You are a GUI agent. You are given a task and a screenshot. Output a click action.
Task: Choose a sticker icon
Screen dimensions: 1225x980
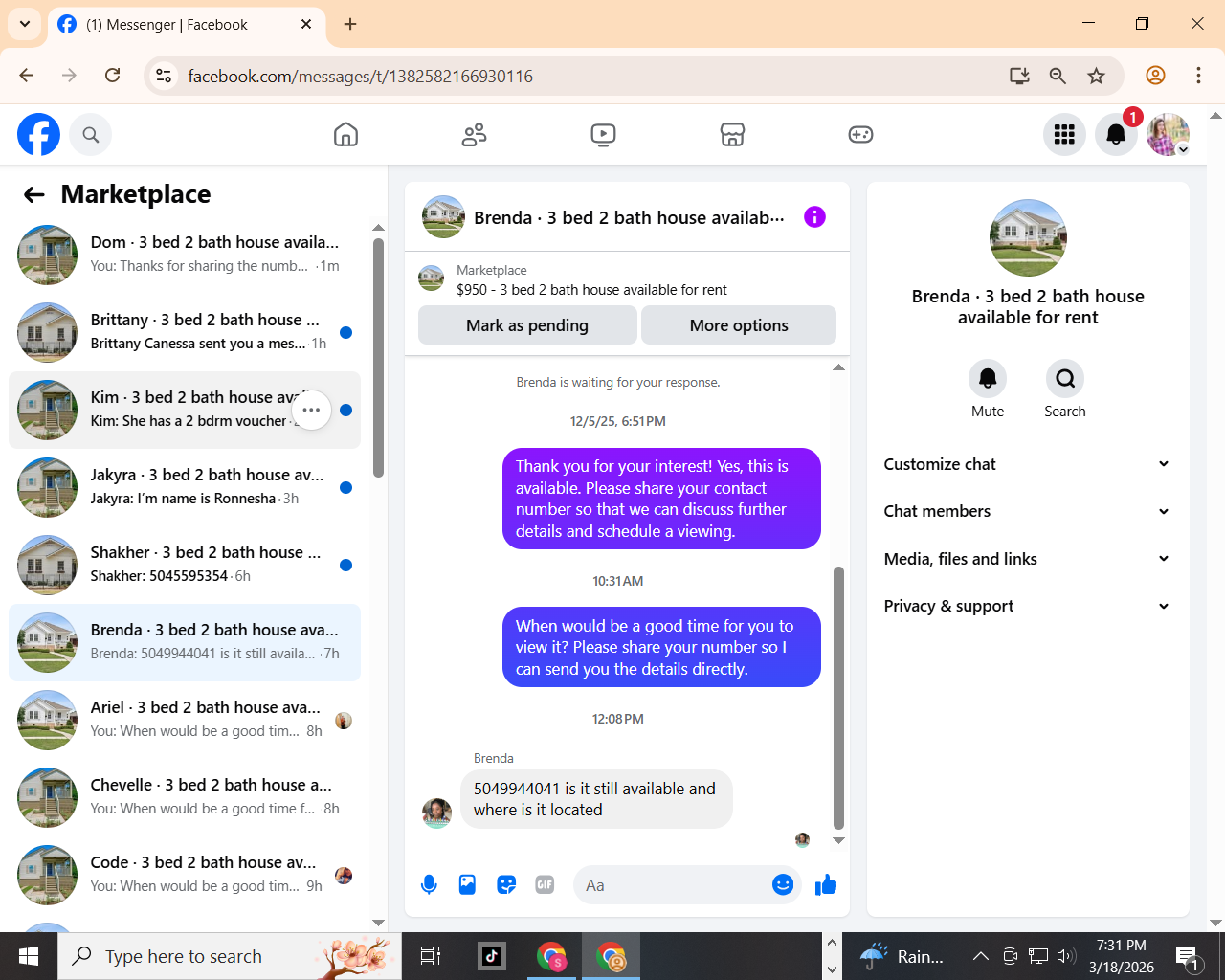pos(506,885)
